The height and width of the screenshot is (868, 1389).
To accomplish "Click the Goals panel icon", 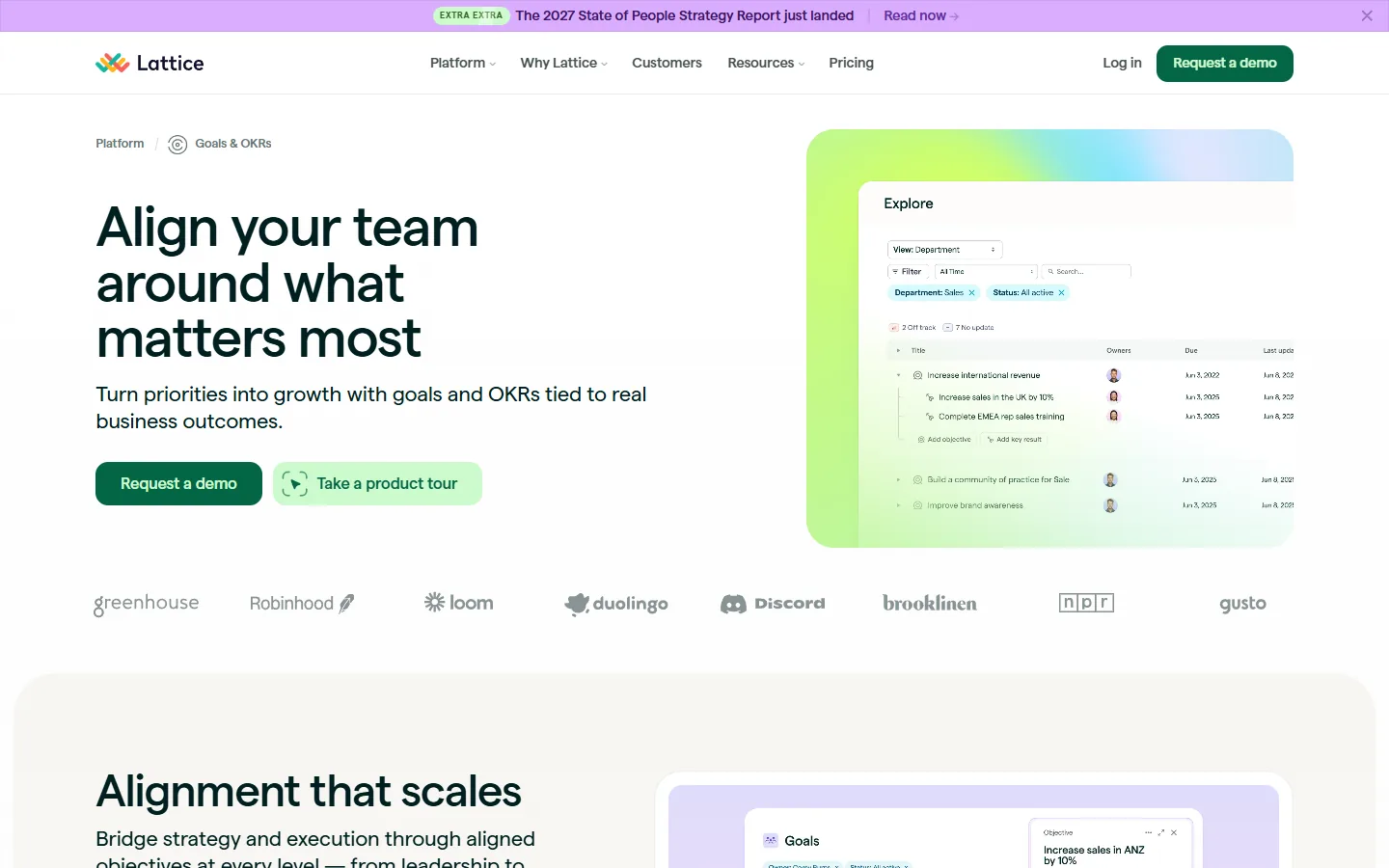I will point(771,840).
